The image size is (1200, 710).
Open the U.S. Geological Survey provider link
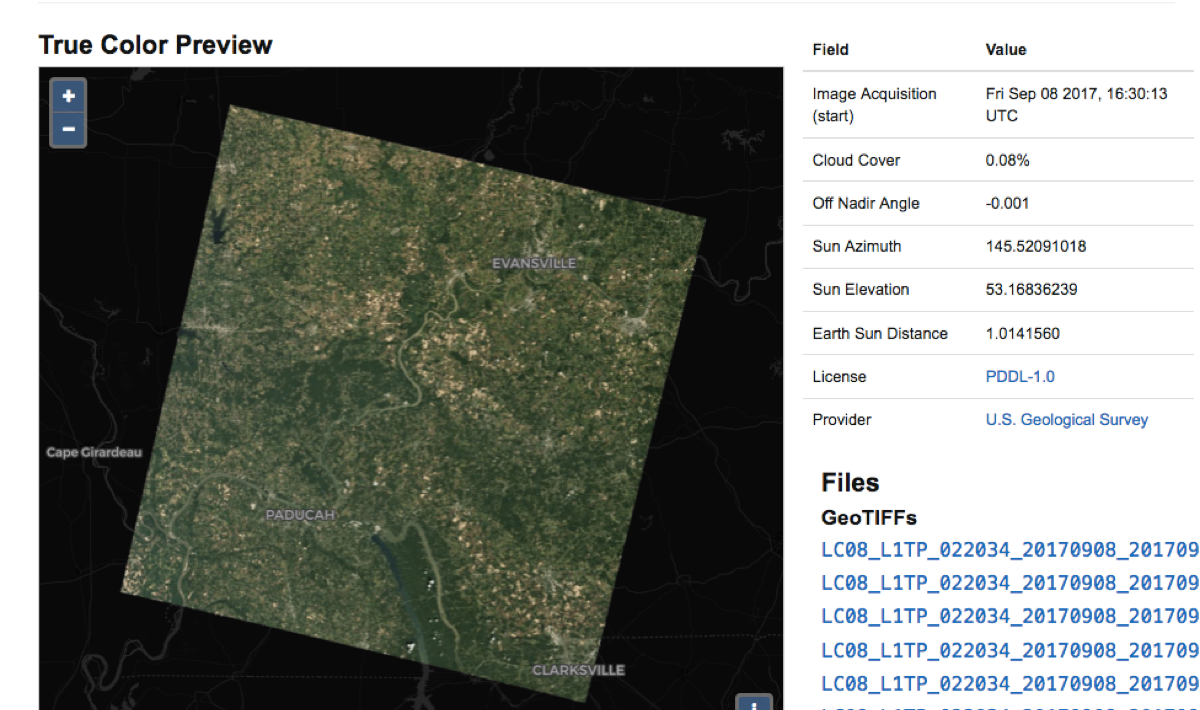tap(1067, 420)
